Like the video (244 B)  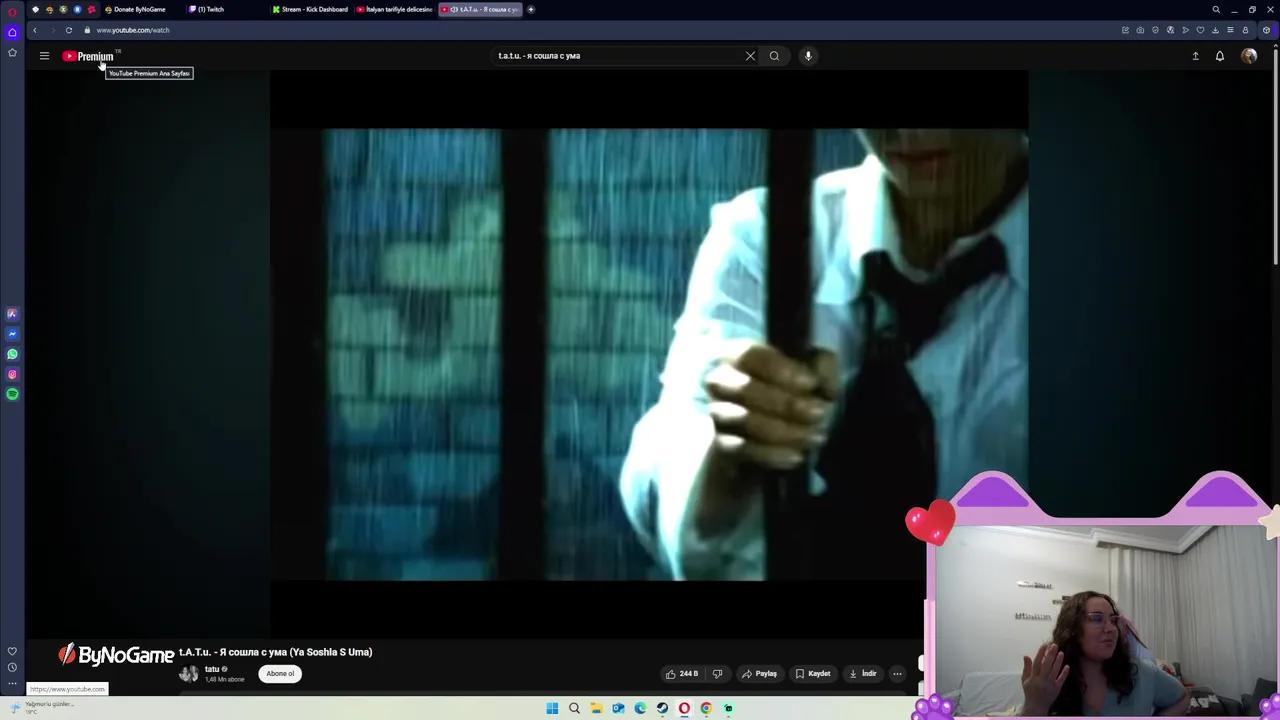[682, 674]
